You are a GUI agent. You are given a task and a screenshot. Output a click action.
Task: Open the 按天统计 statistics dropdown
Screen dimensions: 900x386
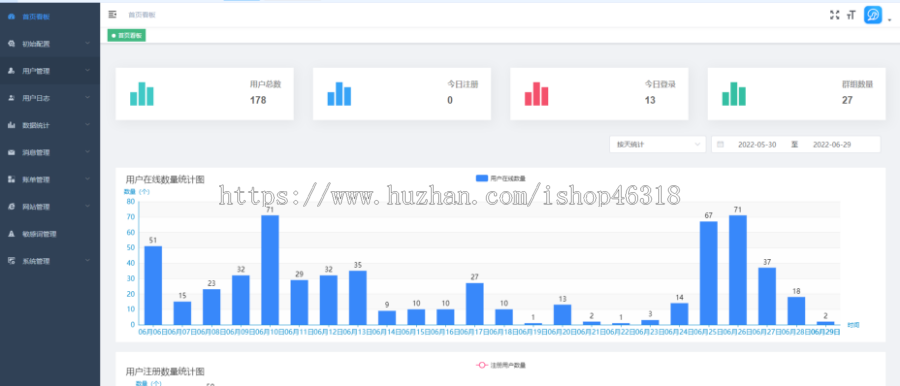[658, 144]
